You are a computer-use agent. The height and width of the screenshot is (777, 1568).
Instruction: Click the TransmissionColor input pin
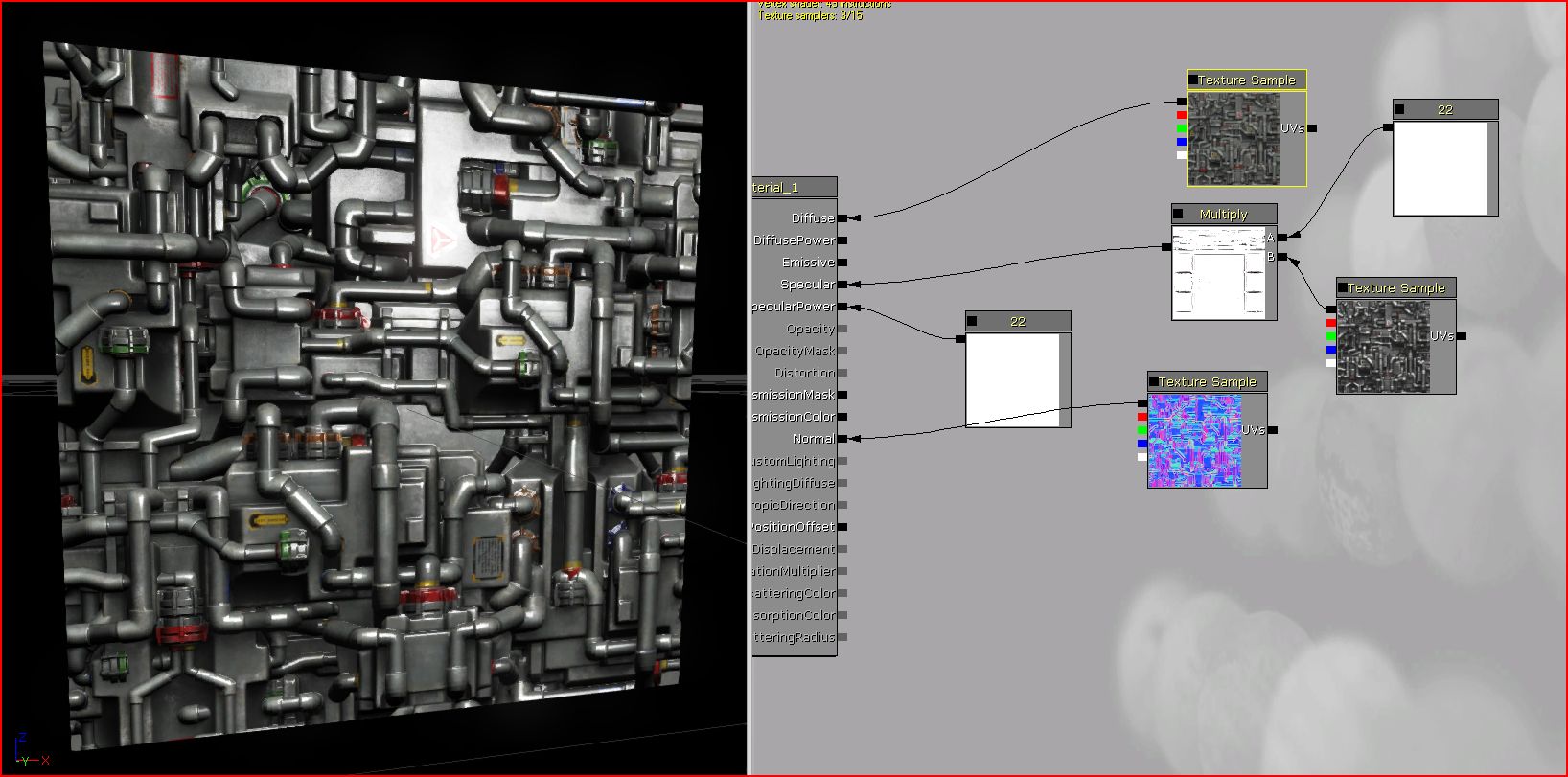click(x=842, y=417)
